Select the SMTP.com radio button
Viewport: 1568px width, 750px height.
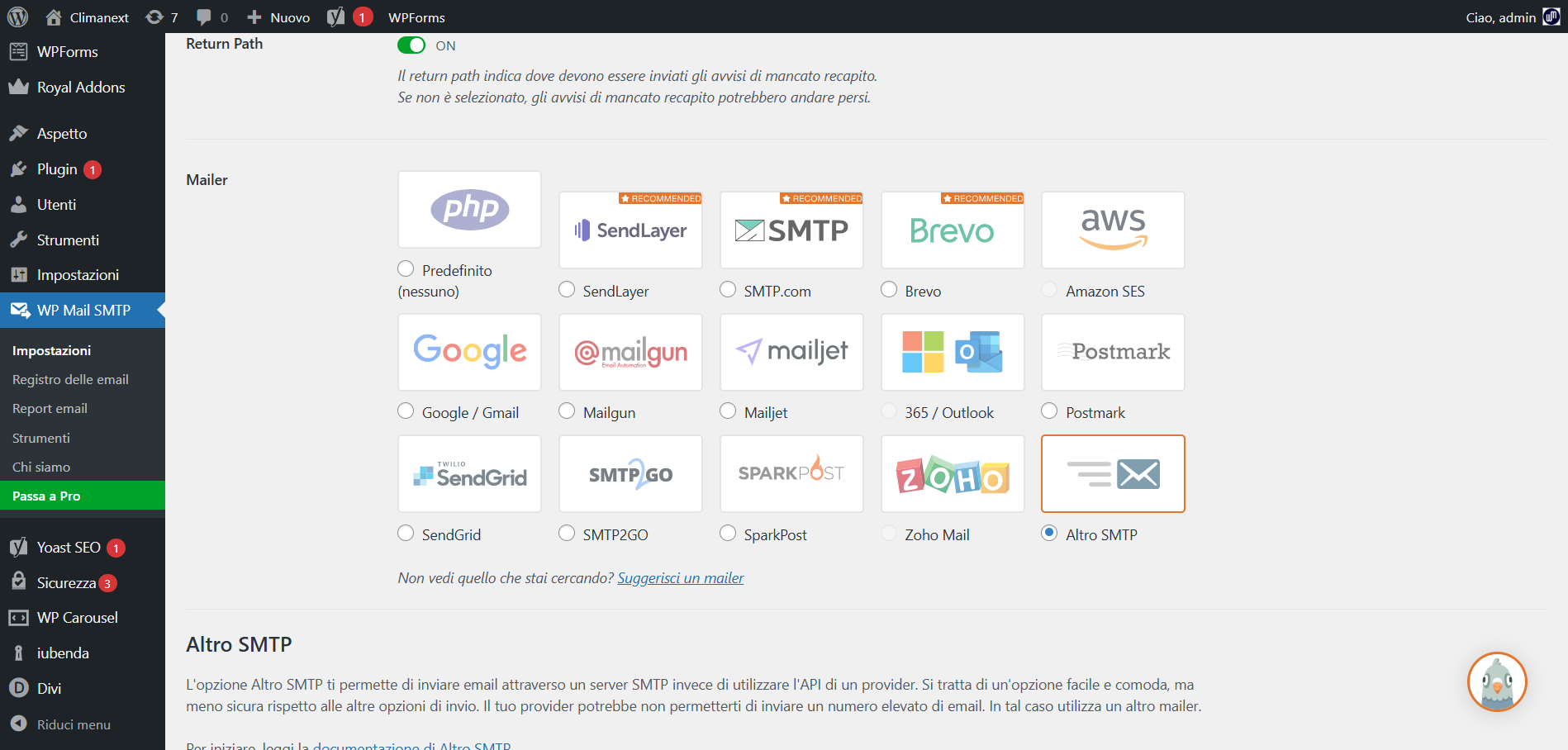click(x=728, y=289)
